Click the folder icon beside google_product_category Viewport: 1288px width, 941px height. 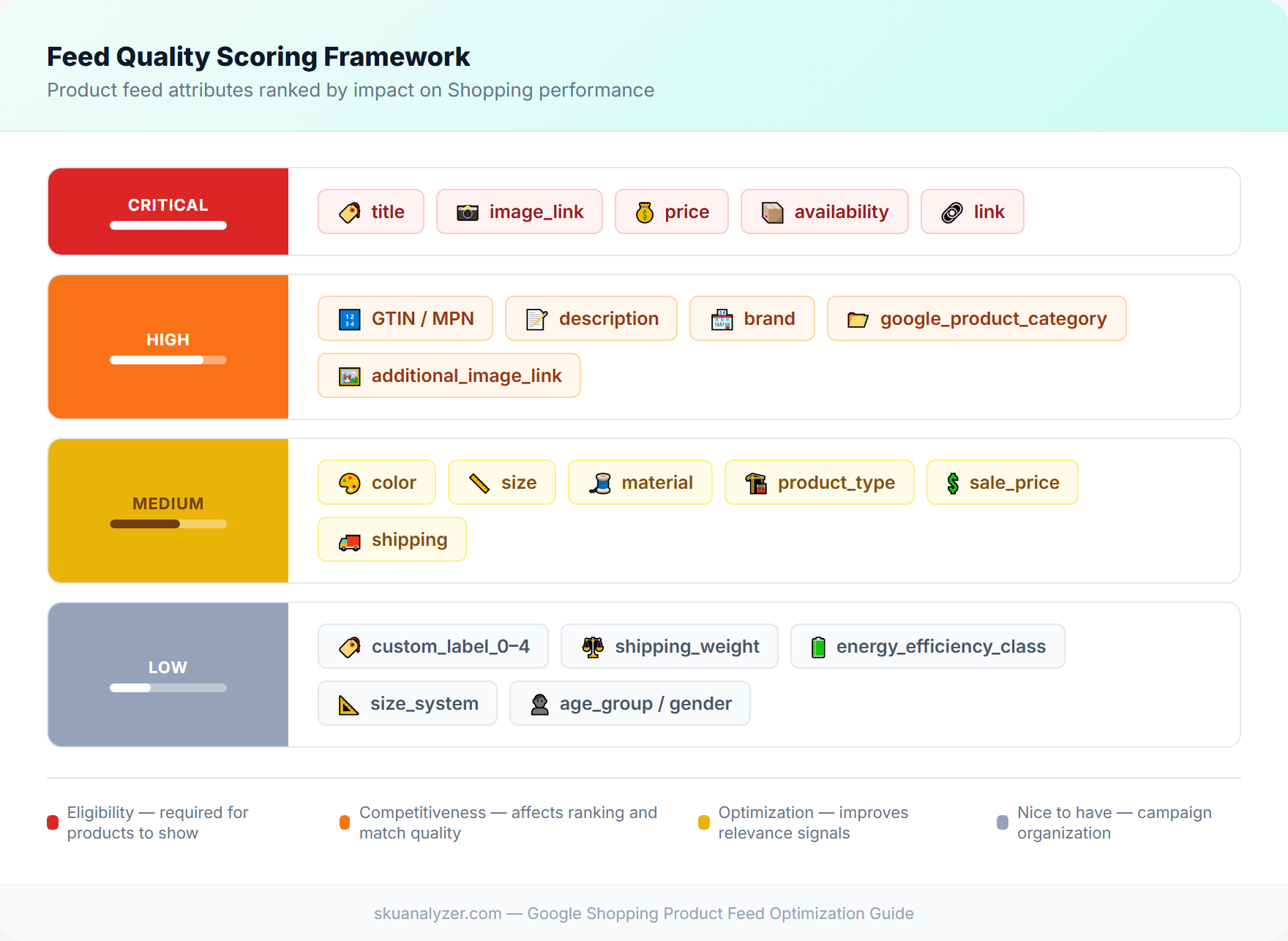pos(858,318)
